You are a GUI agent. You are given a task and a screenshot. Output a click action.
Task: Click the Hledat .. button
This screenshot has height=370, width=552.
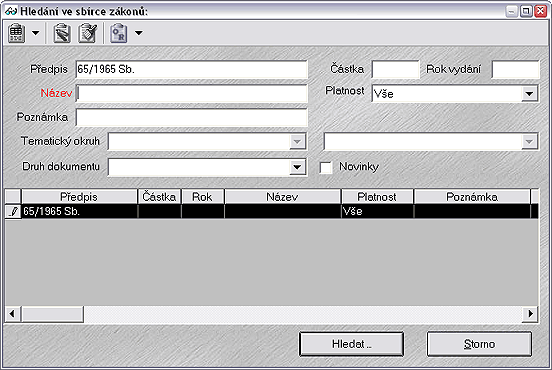coord(351,344)
